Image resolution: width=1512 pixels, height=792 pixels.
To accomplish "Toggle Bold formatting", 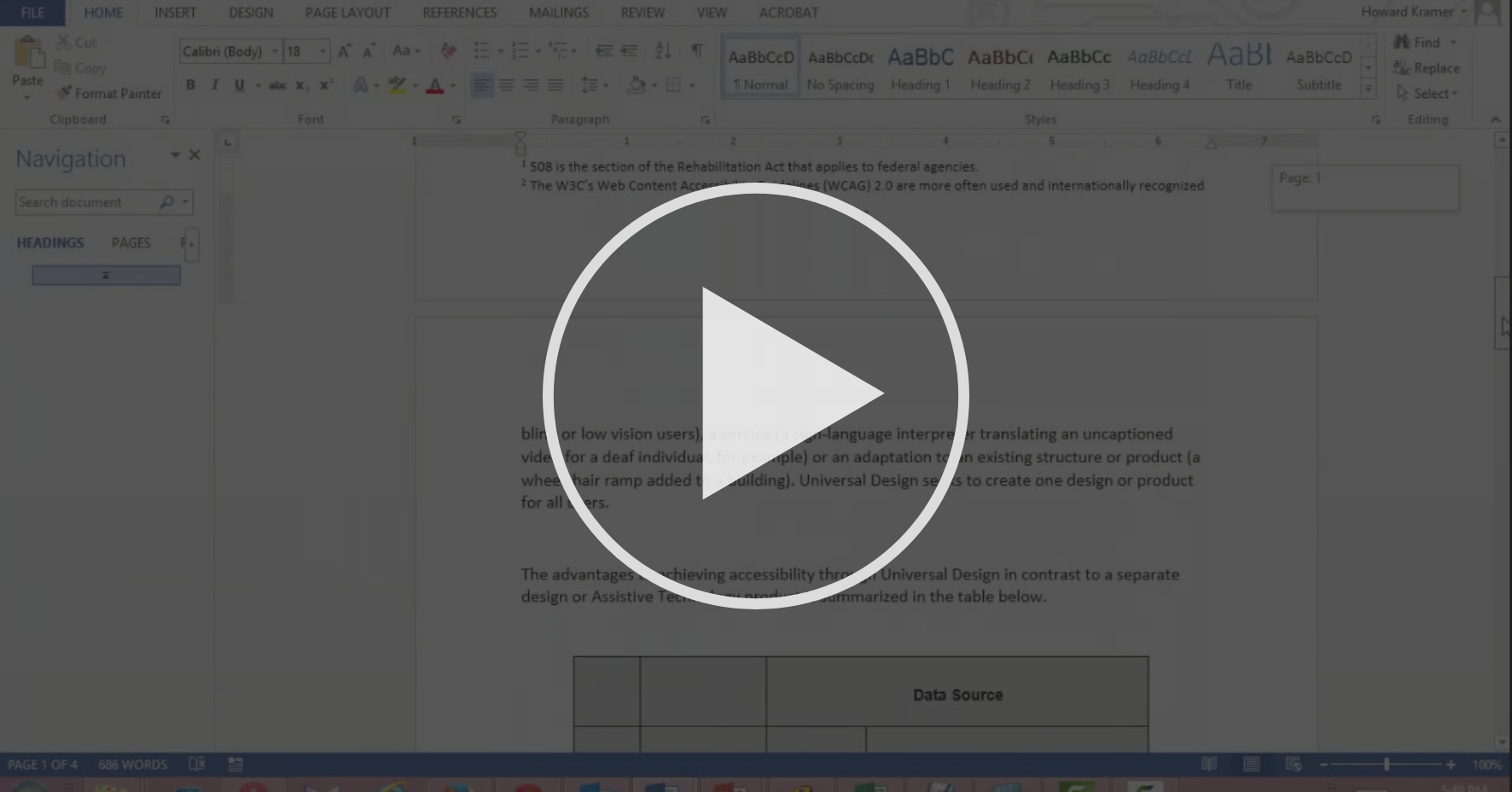I will (190, 84).
